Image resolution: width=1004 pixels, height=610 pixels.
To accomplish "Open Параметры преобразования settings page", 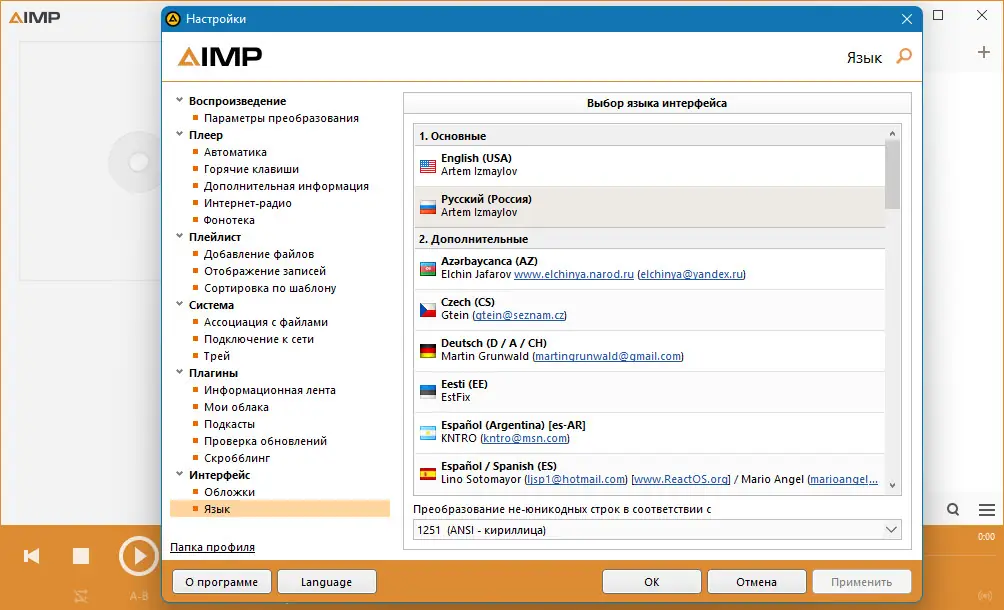I will pyautogui.click(x=281, y=118).
